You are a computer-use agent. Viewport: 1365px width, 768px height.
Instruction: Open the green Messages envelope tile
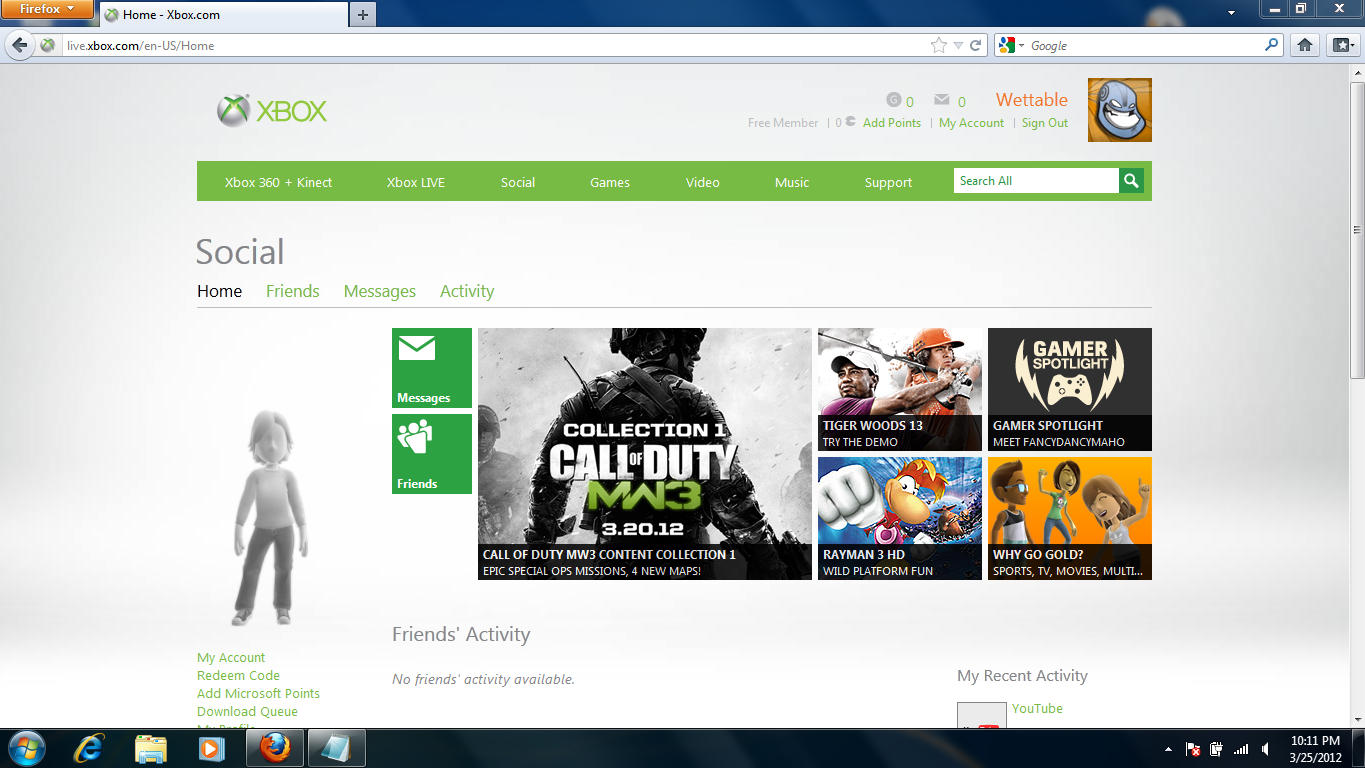tap(432, 368)
